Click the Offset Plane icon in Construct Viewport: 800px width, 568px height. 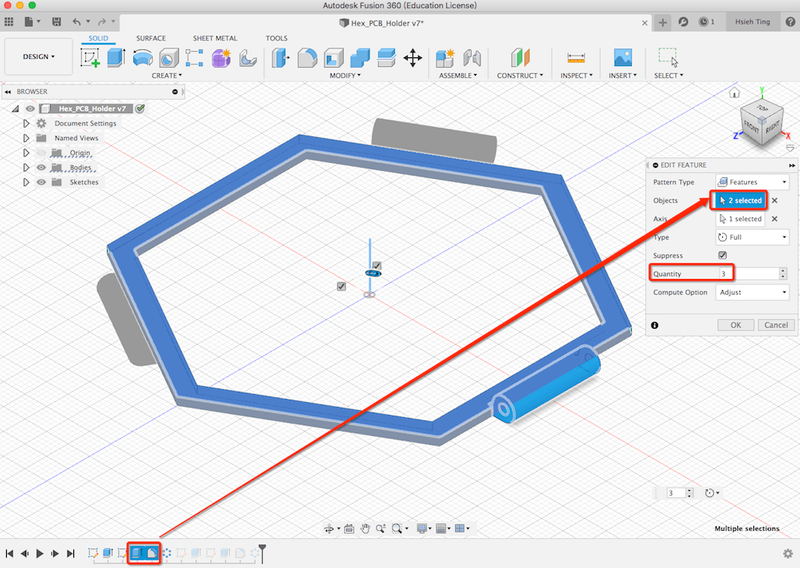tap(518, 58)
